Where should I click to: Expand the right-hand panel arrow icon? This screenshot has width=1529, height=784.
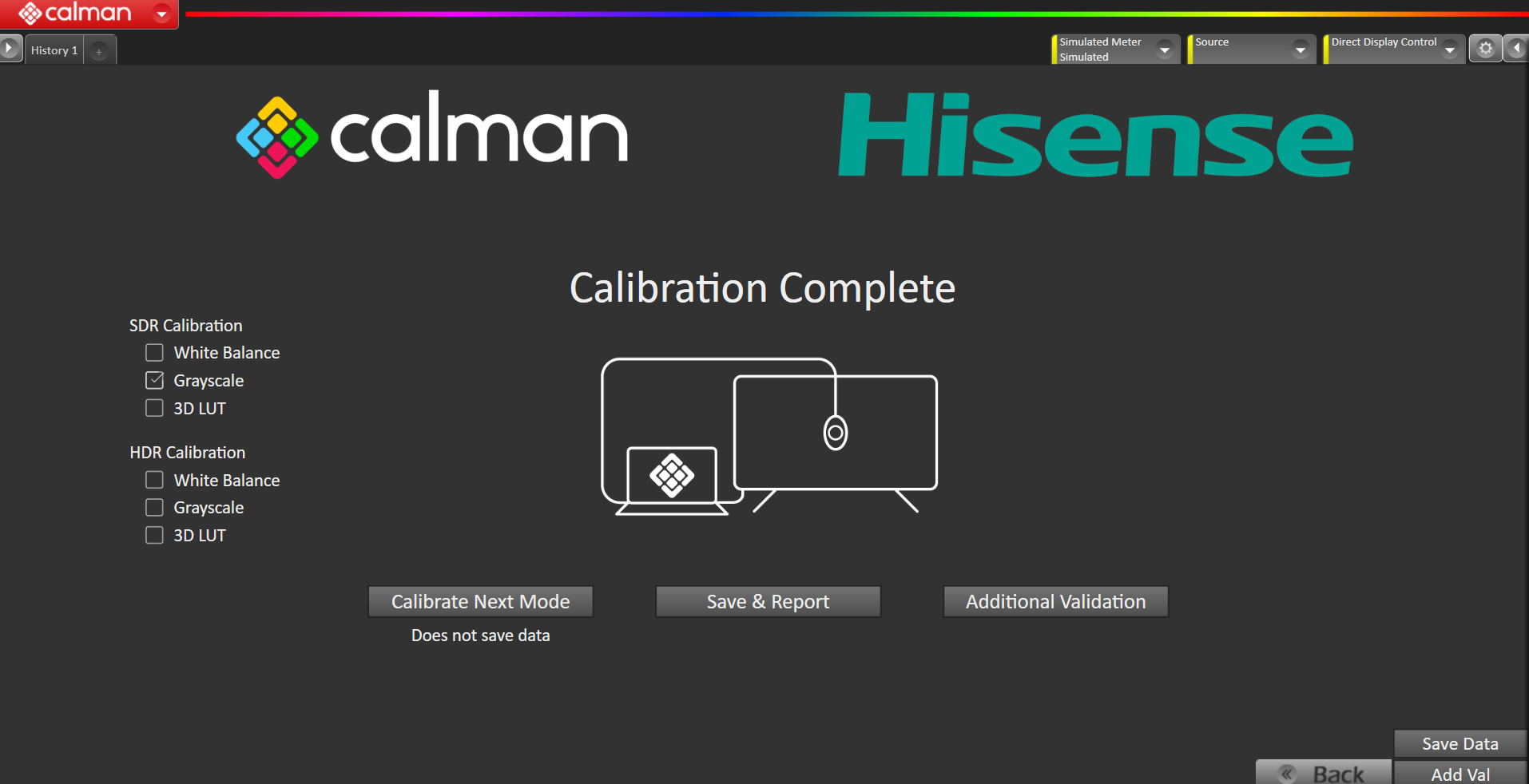pyautogui.click(x=1516, y=49)
